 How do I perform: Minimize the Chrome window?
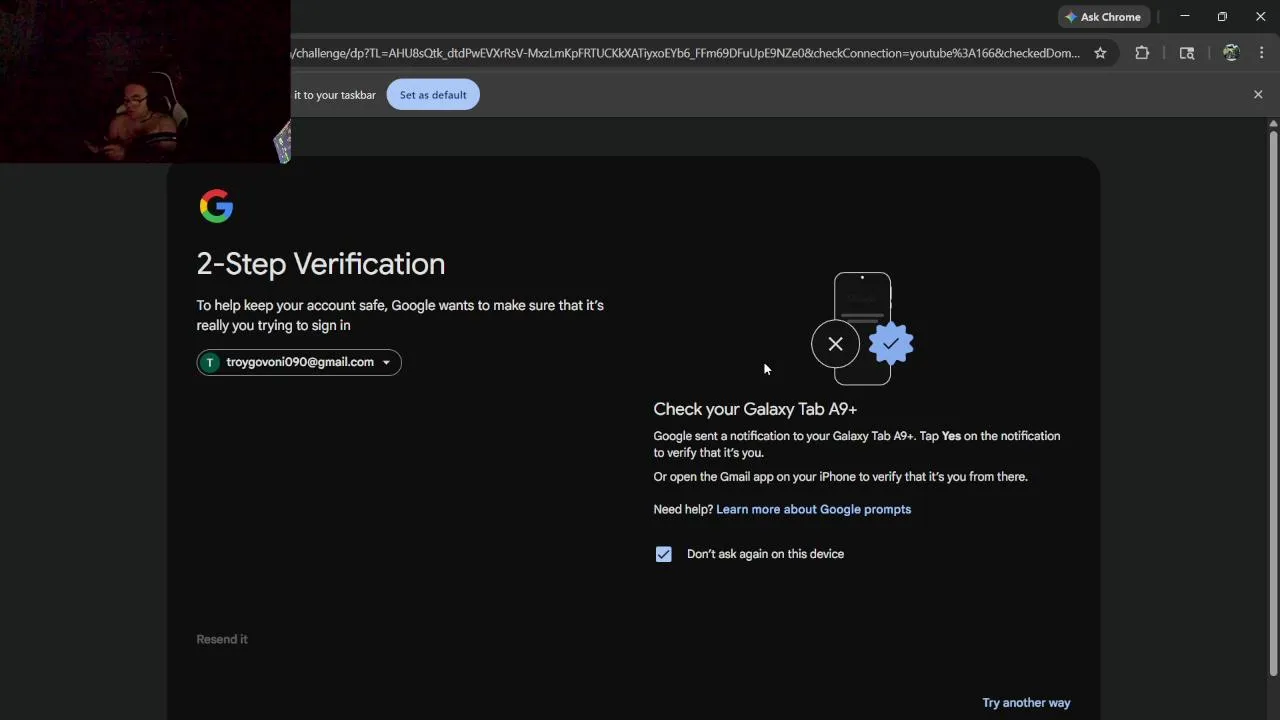(x=1185, y=17)
